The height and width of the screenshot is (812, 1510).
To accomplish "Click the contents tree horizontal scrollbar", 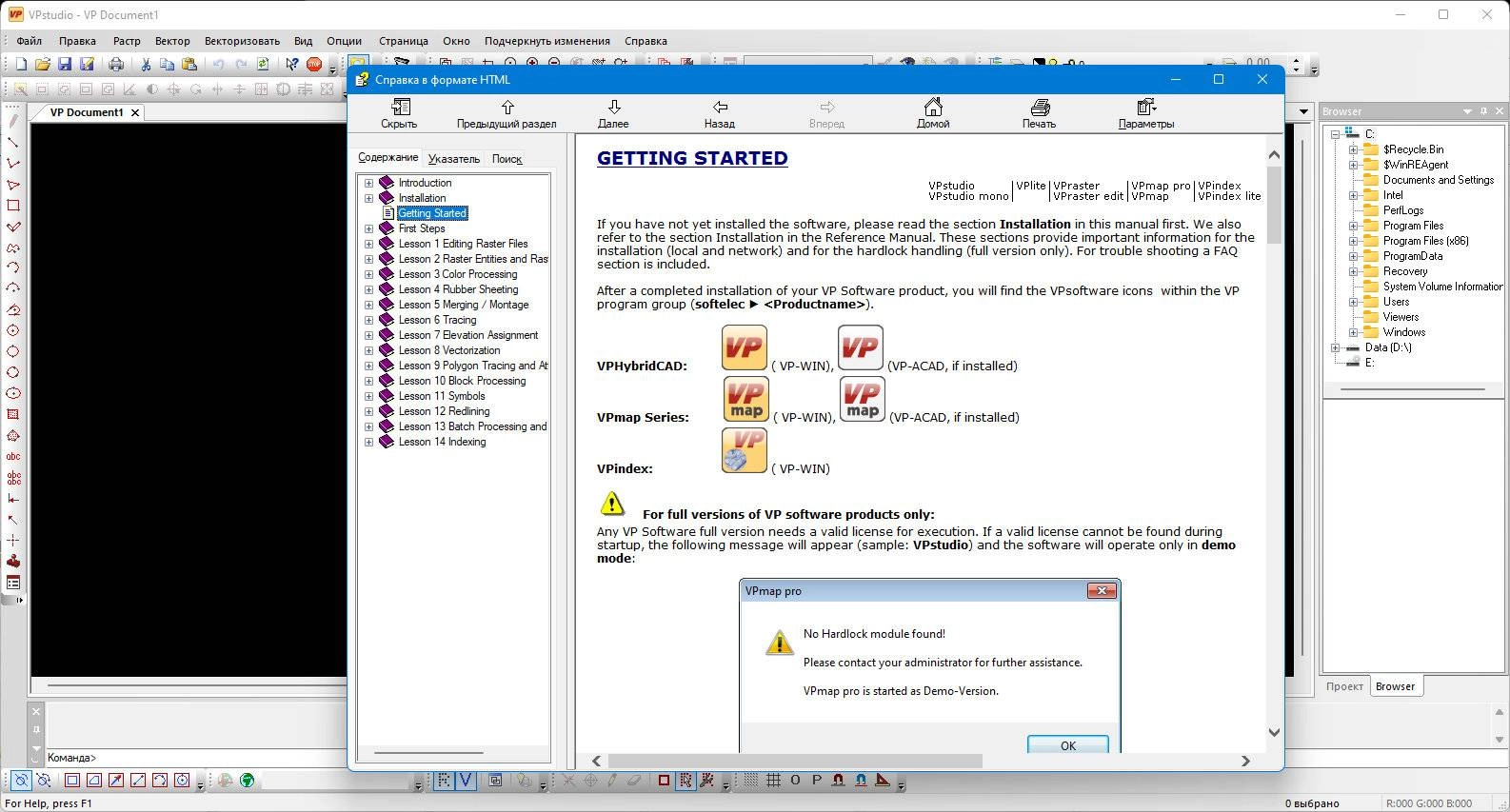I will point(429,752).
